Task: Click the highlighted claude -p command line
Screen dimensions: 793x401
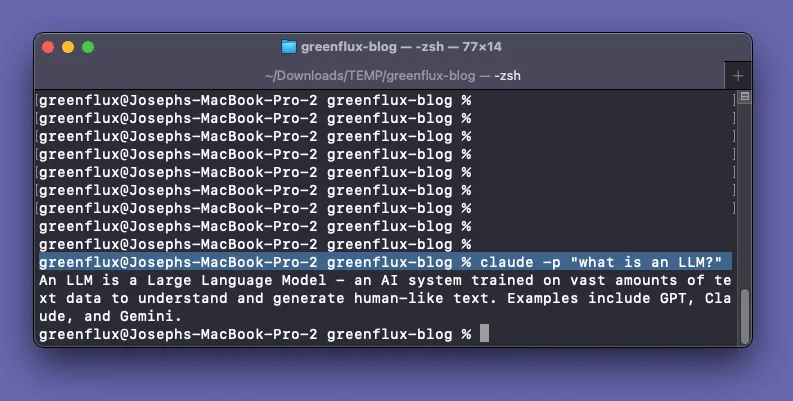Action: click(x=380, y=262)
